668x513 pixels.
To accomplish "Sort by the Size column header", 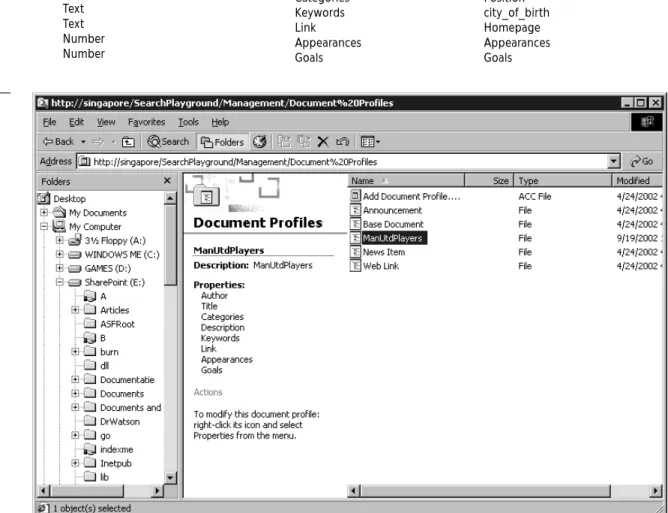I will click(489, 181).
